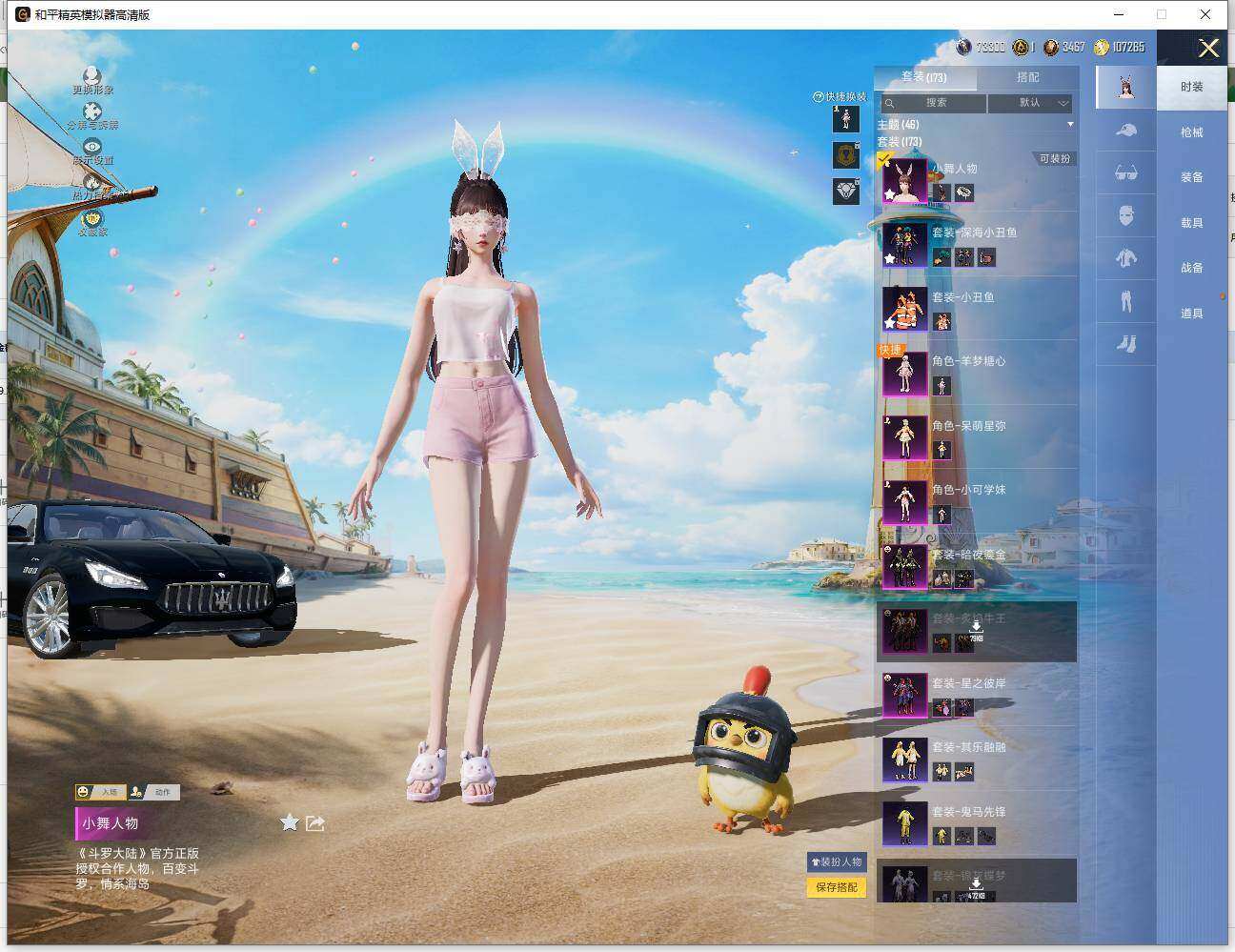Share the outfit with the arrow icon
The height and width of the screenshot is (952, 1235).
click(x=315, y=822)
